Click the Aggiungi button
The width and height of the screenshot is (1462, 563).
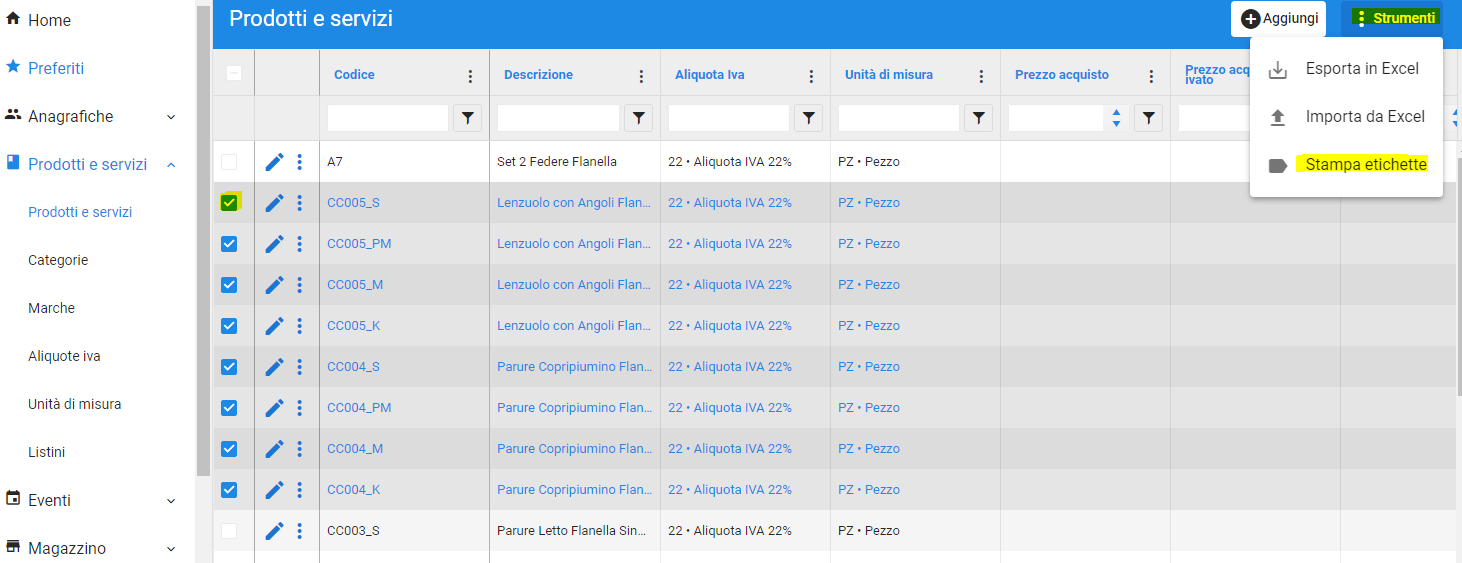pyautogui.click(x=1279, y=18)
